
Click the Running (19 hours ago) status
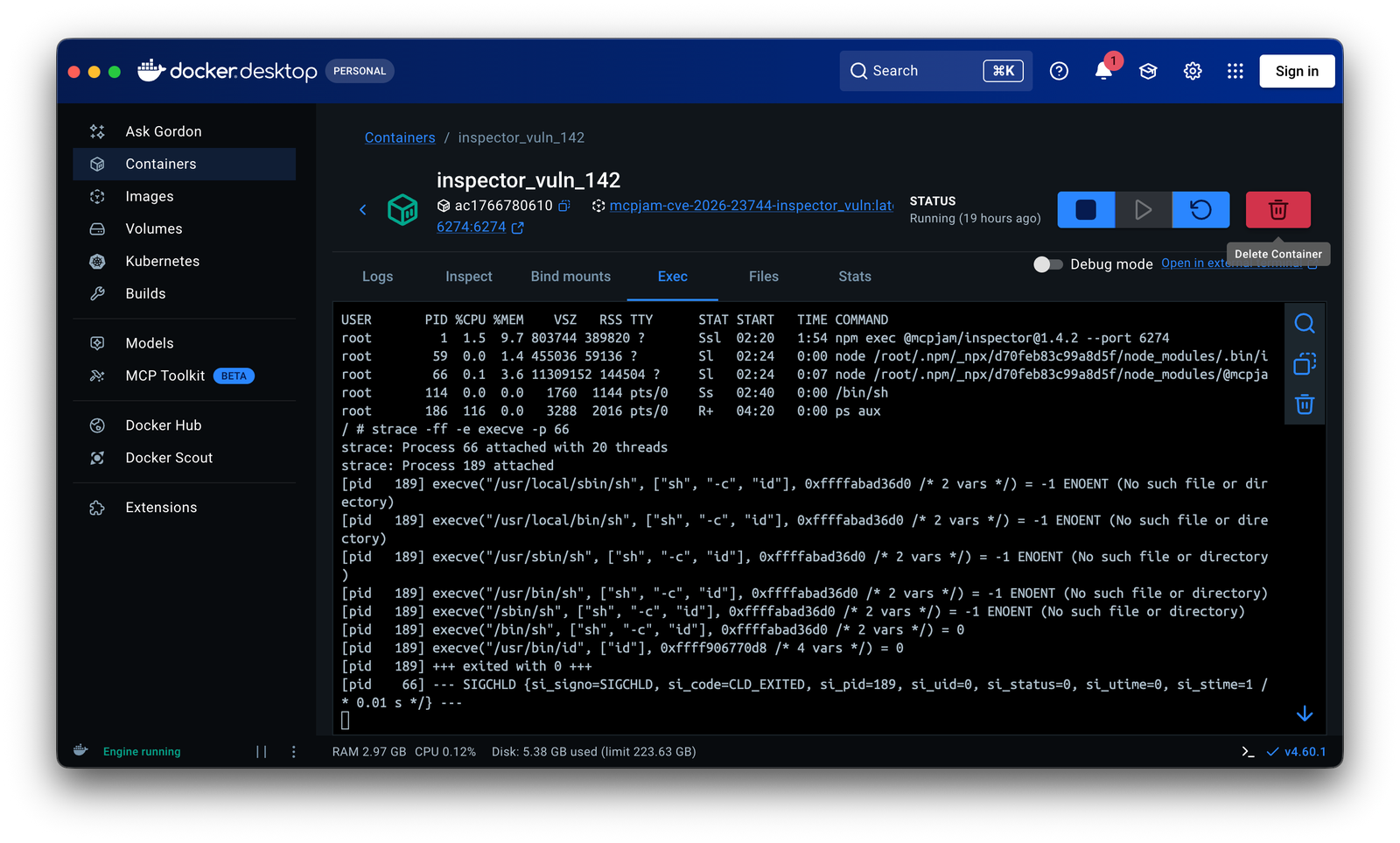tap(976, 219)
